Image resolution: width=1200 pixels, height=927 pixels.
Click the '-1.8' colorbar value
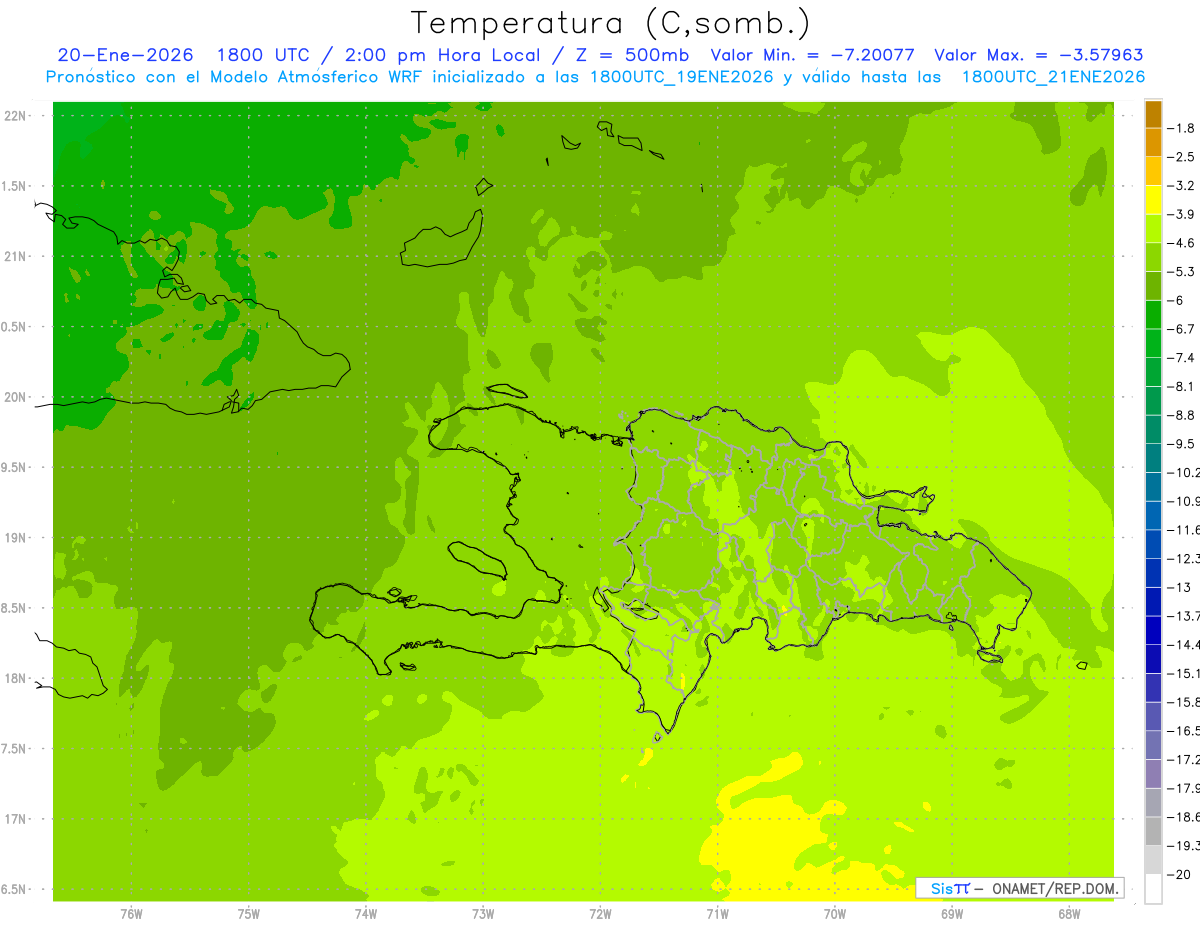click(1181, 128)
